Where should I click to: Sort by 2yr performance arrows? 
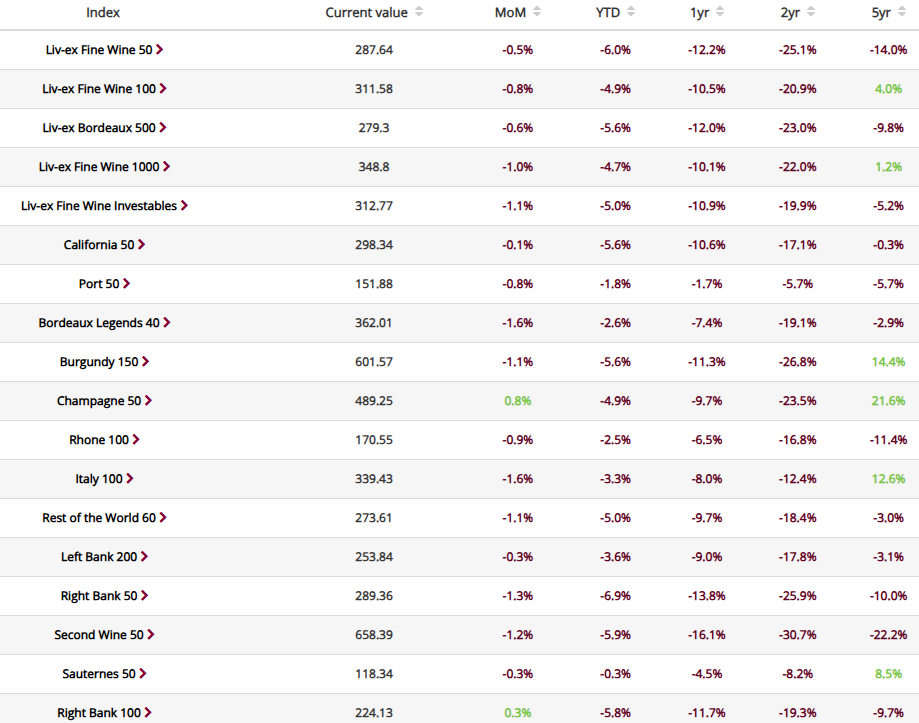tap(811, 12)
